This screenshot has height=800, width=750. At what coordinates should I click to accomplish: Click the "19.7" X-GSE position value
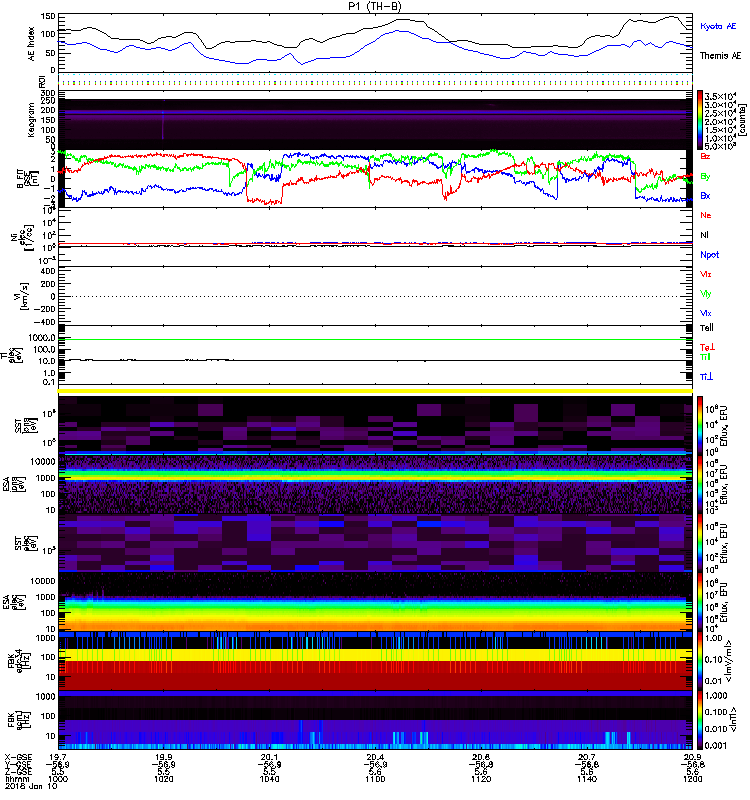58,757
